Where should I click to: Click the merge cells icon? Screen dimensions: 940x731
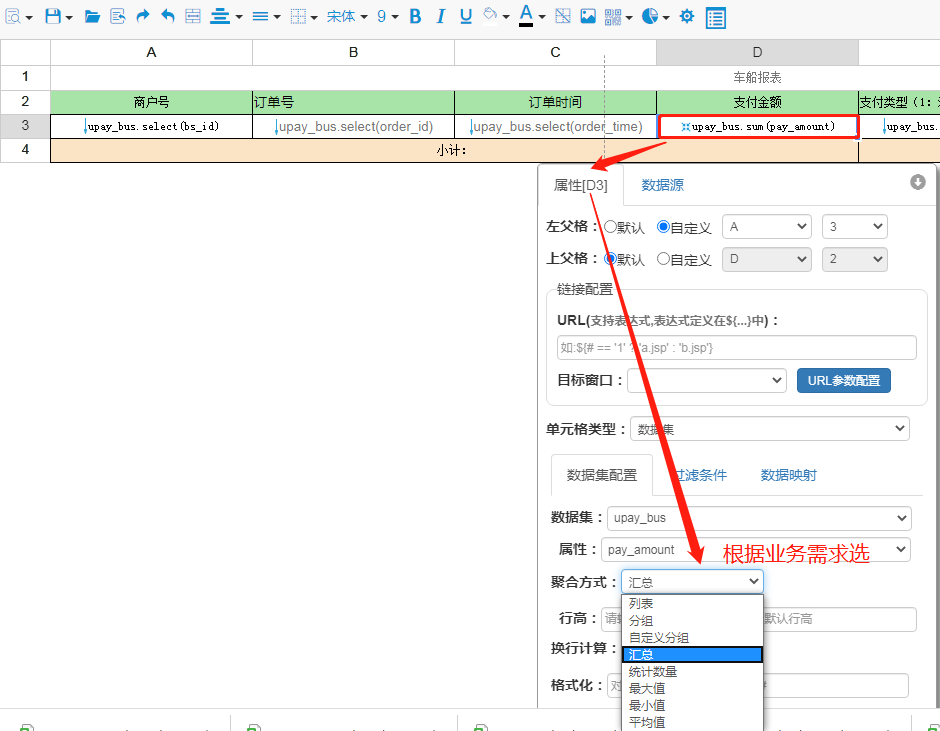193,16
